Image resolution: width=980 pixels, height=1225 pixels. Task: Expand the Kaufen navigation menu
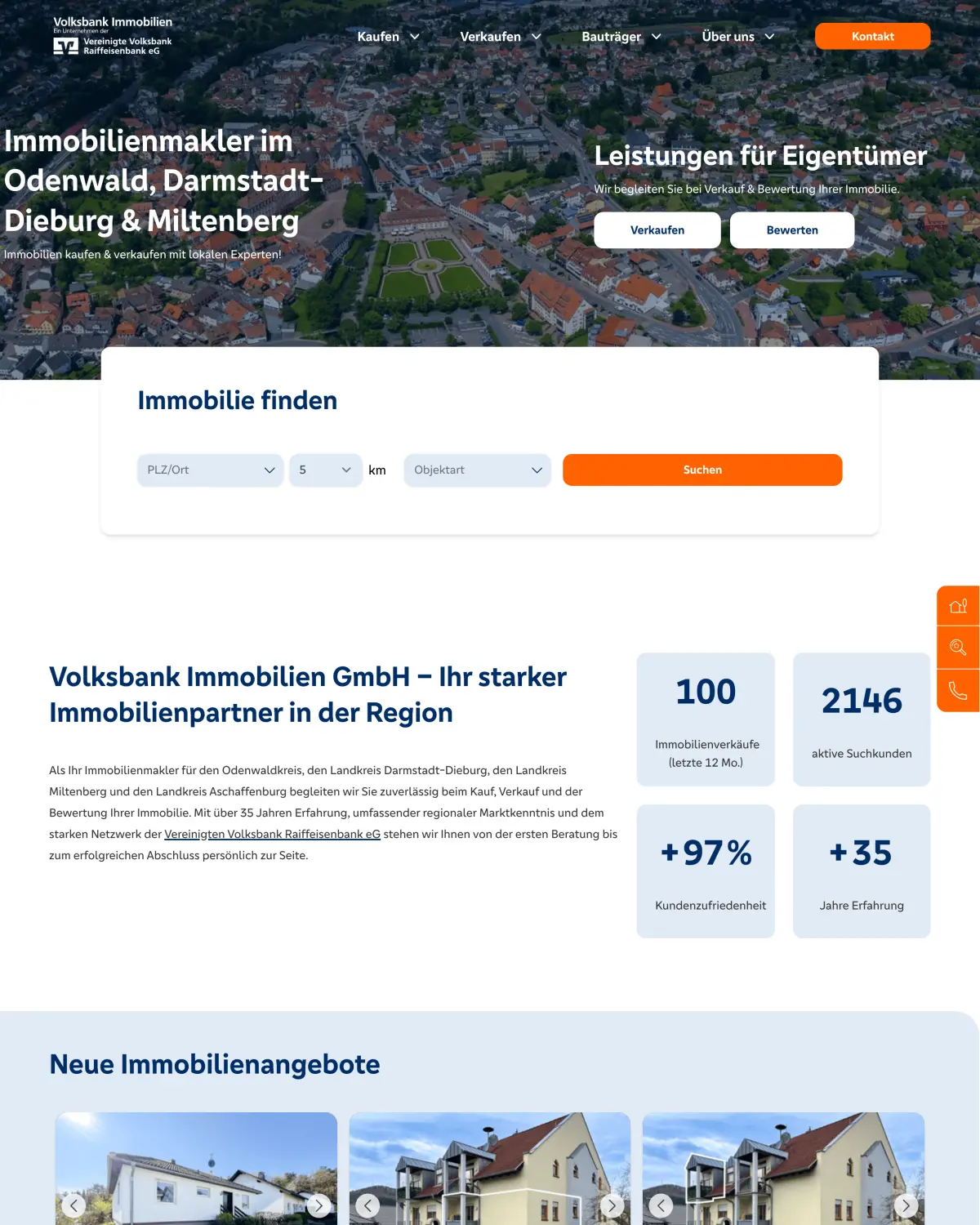tap(388, 37)
